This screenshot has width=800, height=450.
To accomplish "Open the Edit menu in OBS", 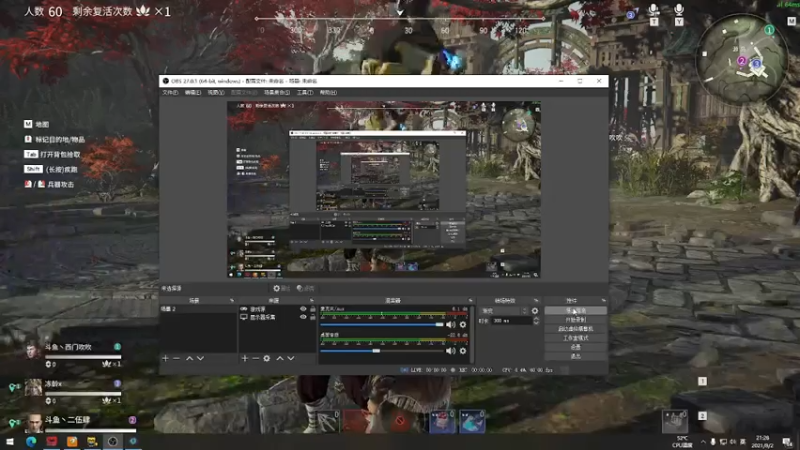I will click(193, 93).
